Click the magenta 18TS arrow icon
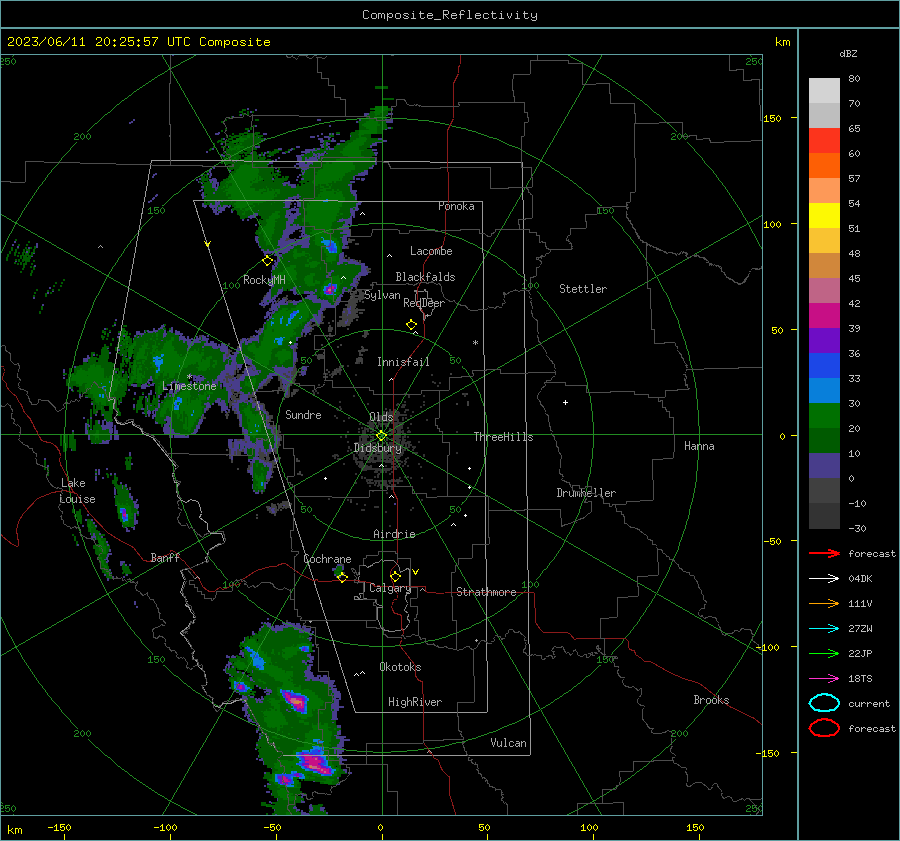 coord(824,679)
